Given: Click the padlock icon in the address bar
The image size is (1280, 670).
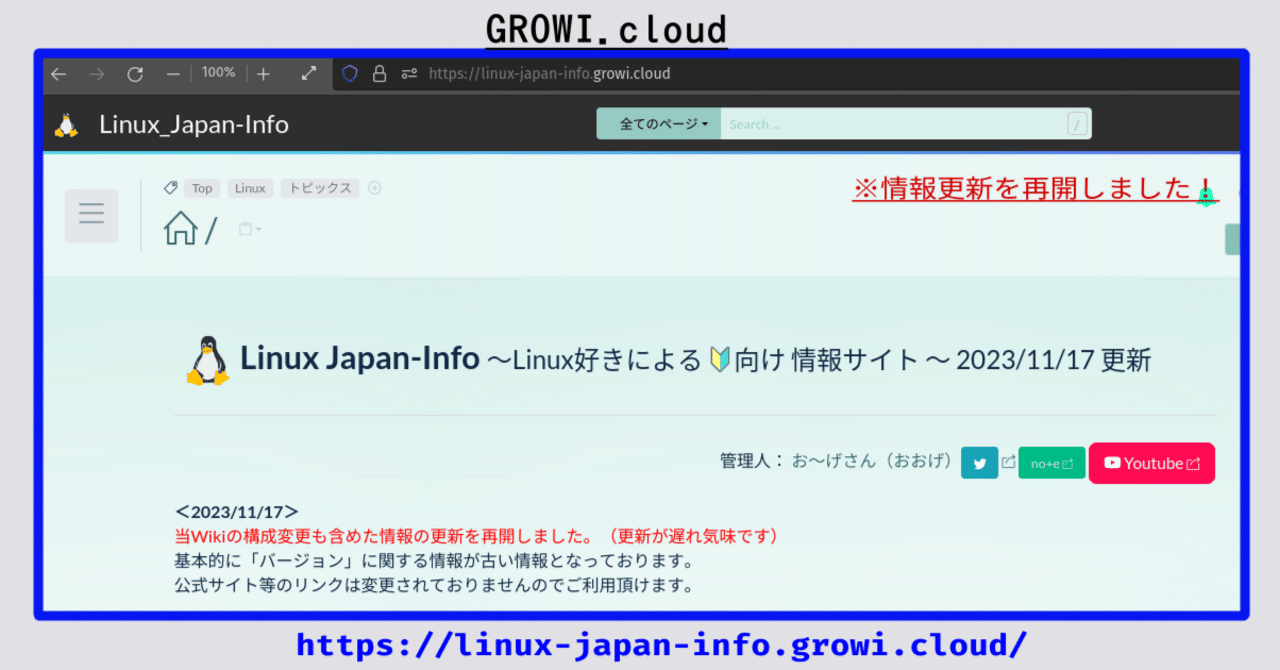Looking at the screenshot, I should [x=380, y=73].
